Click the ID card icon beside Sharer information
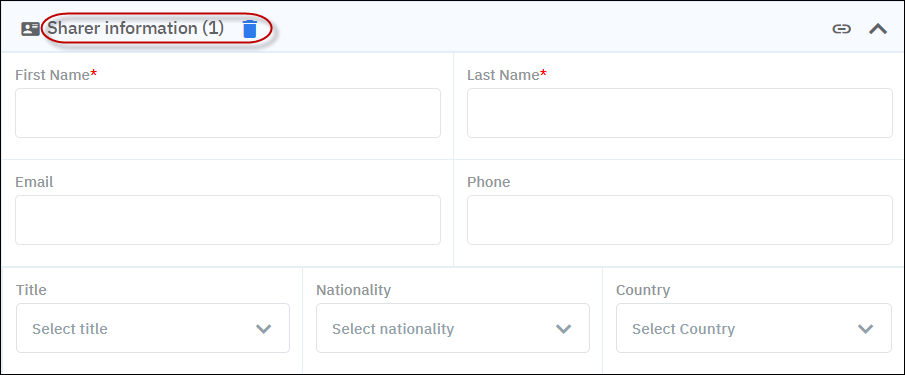The height and width of the screenshot is (375, 905). click(x=30, y=29)
